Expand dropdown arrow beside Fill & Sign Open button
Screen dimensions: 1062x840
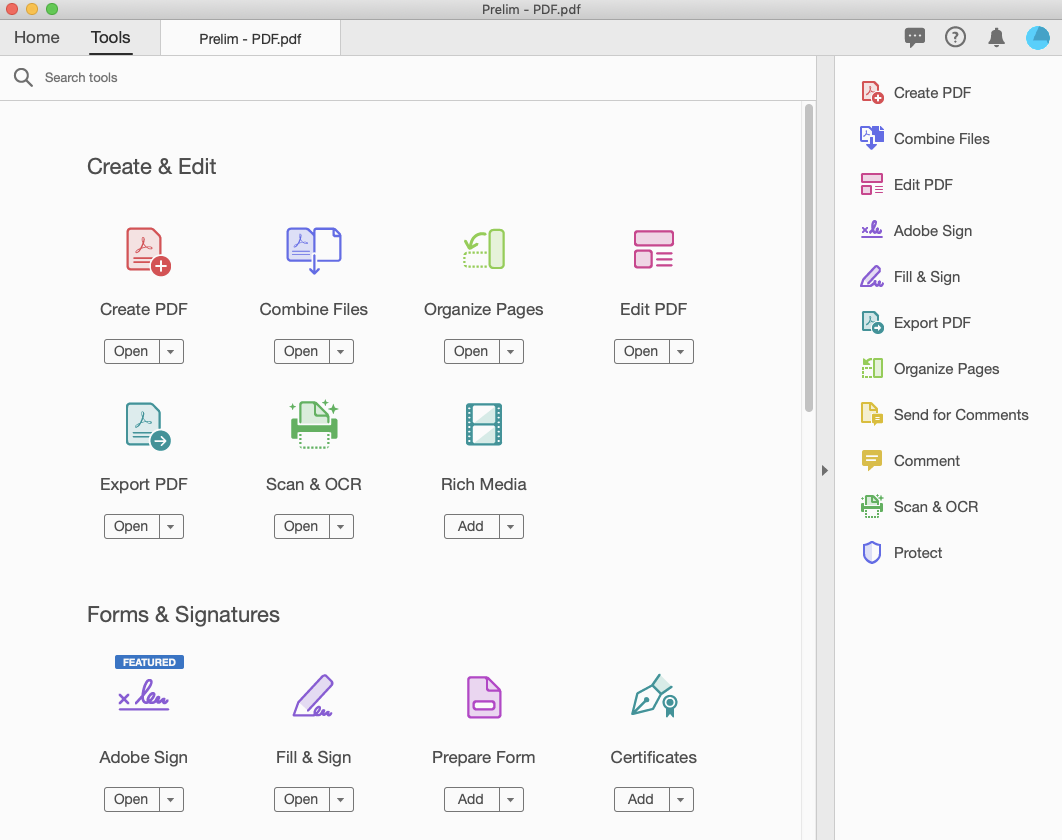tap(341, 799)
